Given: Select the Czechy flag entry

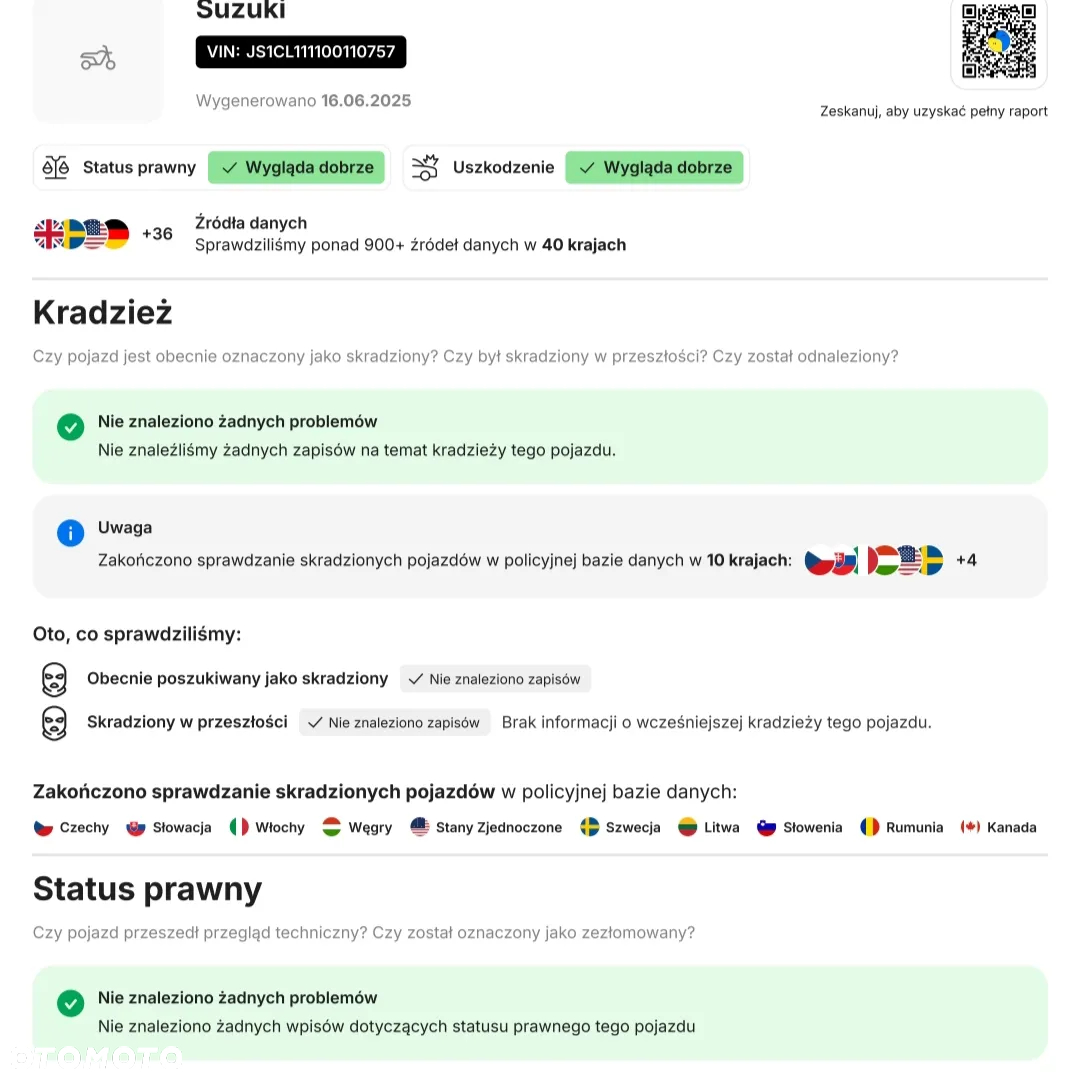Looking at the screenshot, I should pos(72,827).
